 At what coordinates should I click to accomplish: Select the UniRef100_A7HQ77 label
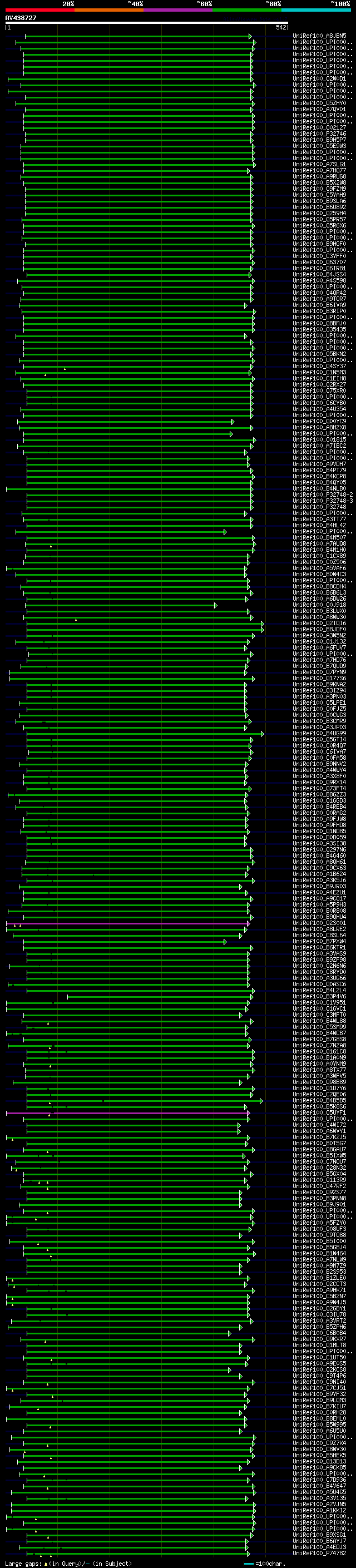tap(319, 170)
